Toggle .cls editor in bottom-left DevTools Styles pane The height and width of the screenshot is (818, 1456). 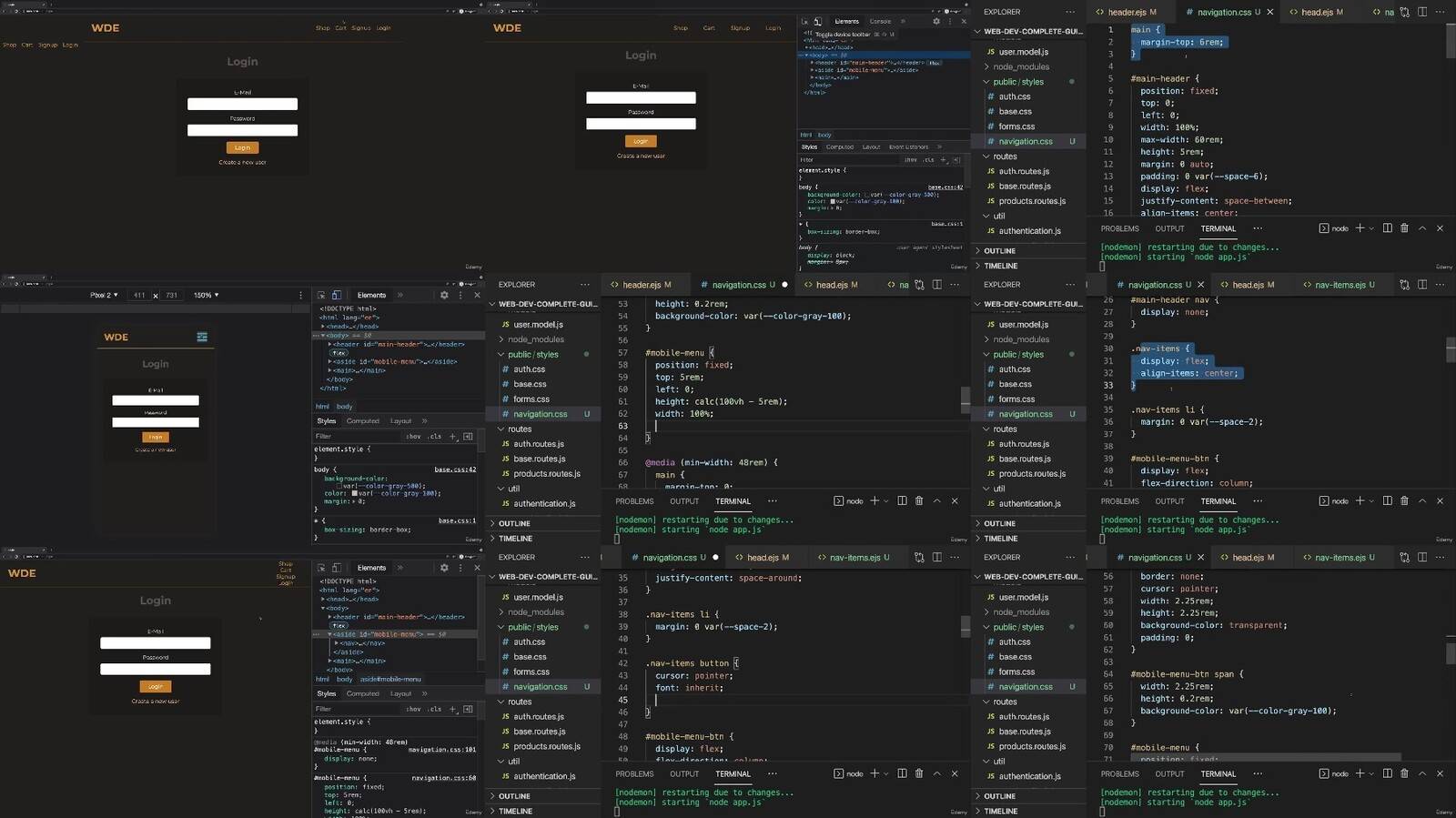435,710
